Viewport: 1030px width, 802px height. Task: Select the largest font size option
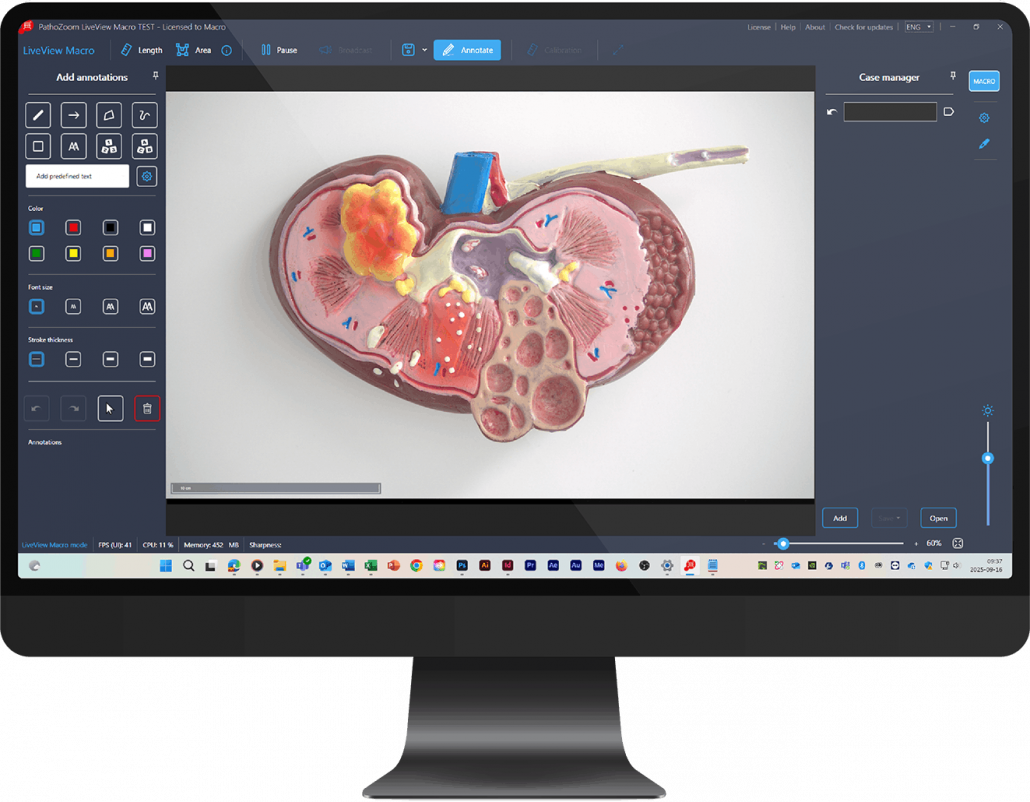(147, 306)
